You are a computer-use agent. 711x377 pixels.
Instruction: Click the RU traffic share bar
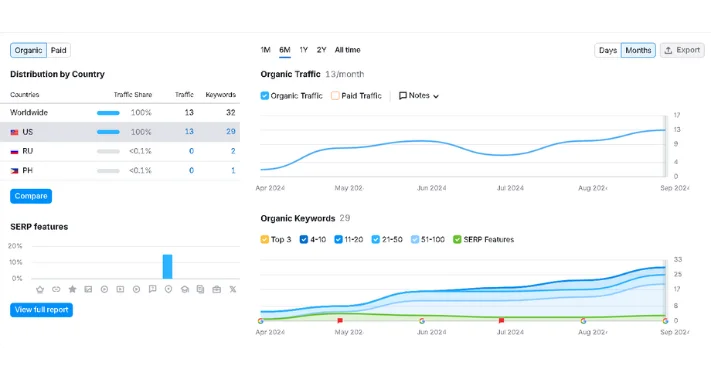108,152
